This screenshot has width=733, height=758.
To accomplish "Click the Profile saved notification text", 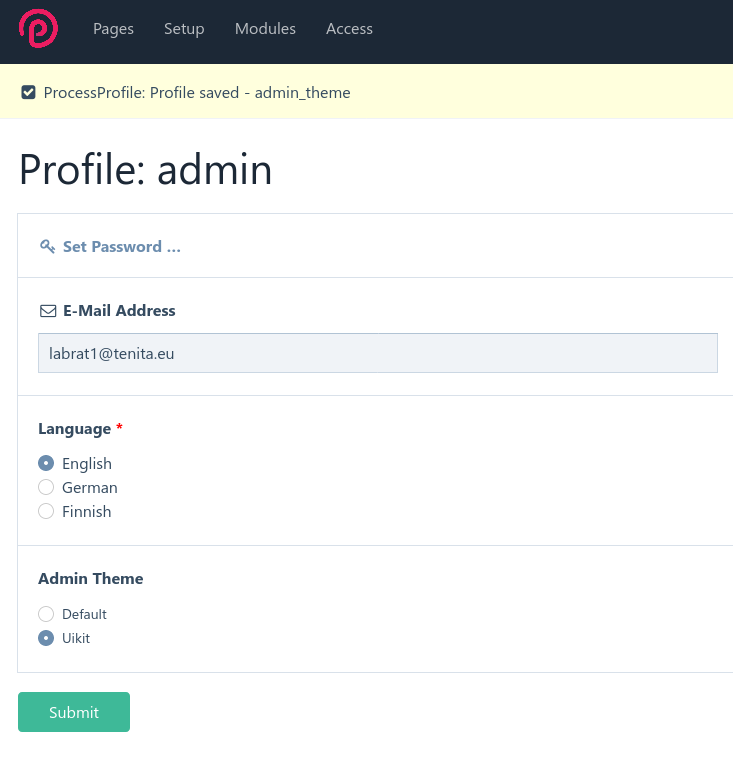I will click(x=197, y=92).
